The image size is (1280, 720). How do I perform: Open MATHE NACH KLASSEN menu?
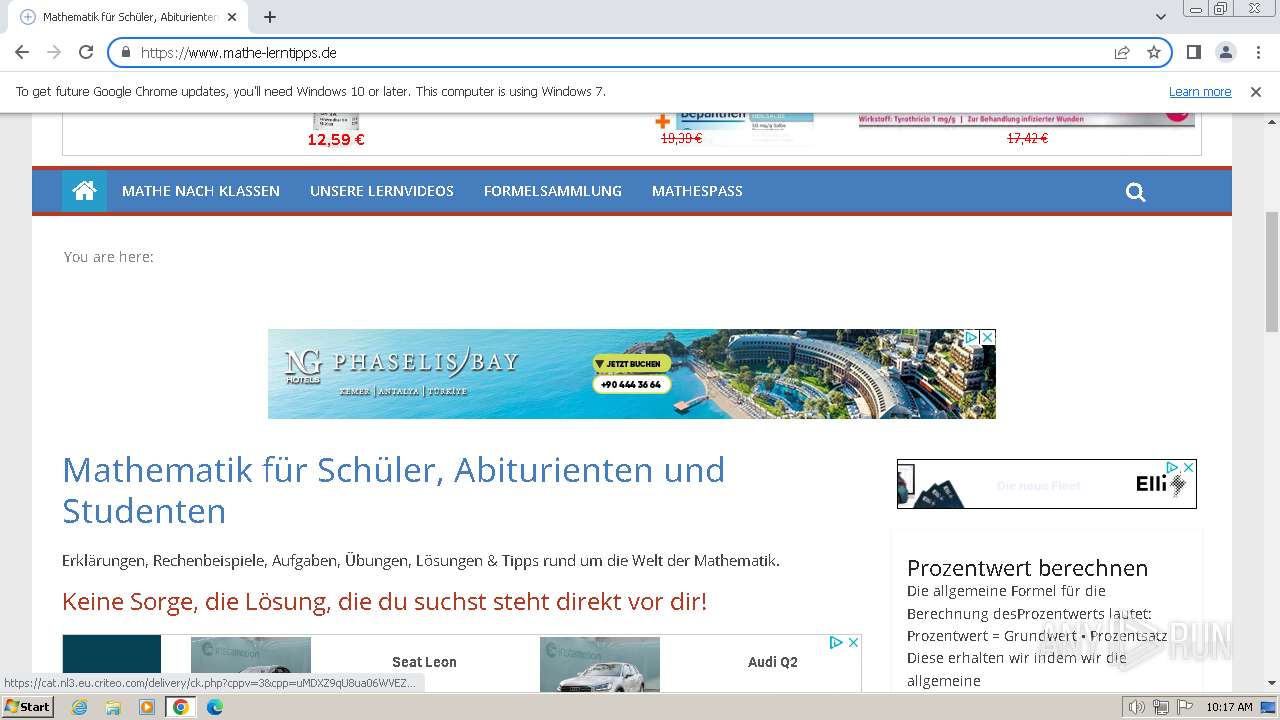click(x=201, y=191)
